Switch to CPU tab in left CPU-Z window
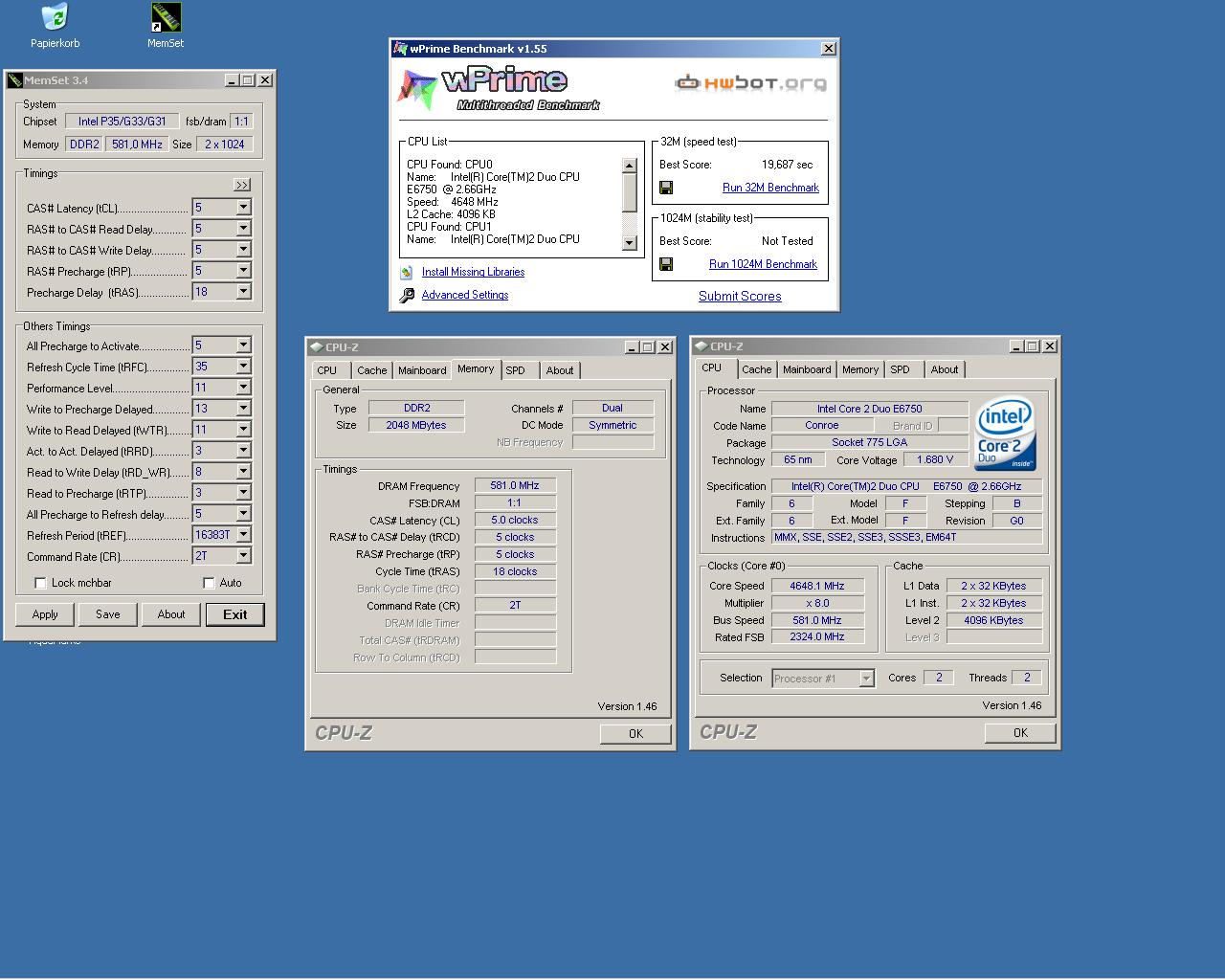Image resolution: width=1225 pixels, height=980 pixels. [327, 370]
